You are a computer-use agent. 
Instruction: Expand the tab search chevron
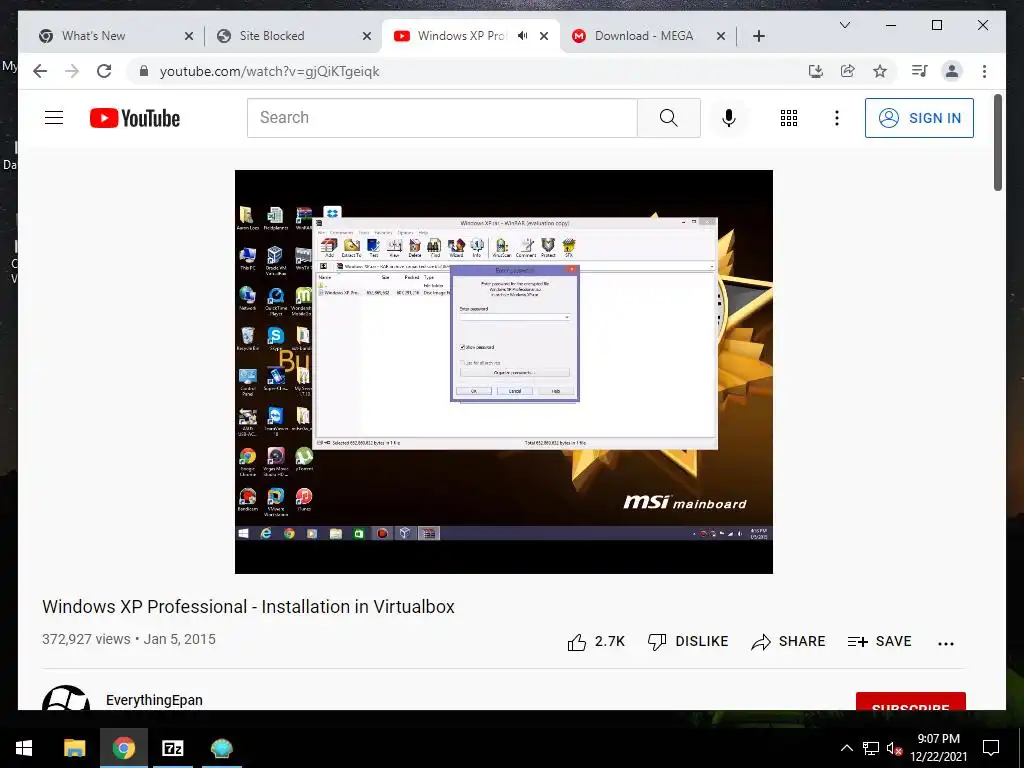tap(844, 25)
